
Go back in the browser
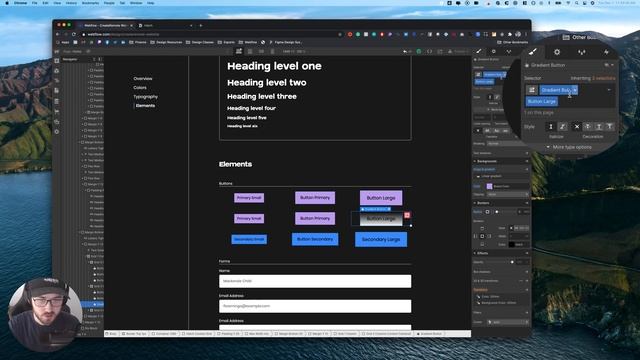click(58, 34)
